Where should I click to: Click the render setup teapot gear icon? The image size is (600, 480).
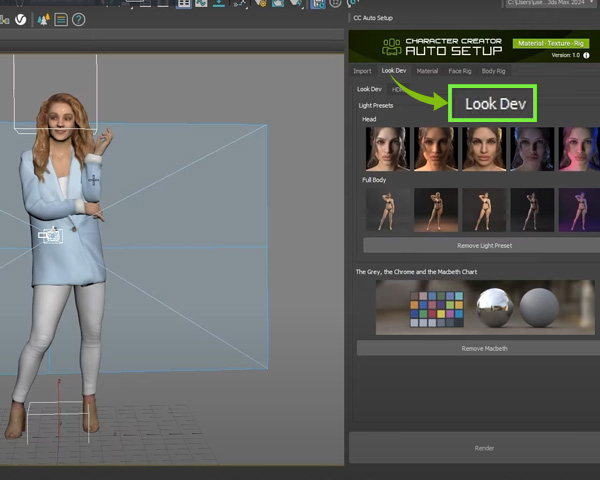pos(261,3)
